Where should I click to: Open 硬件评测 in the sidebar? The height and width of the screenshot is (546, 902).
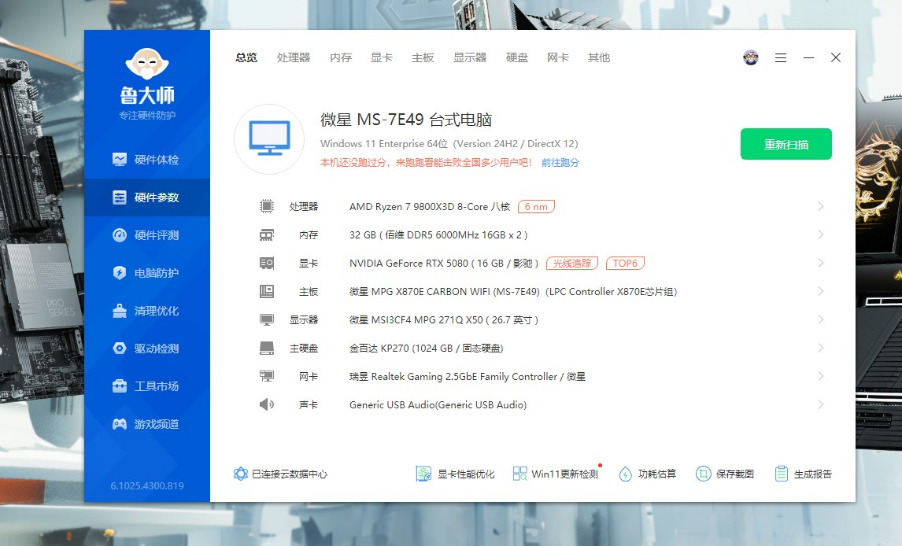coord(147,235)
